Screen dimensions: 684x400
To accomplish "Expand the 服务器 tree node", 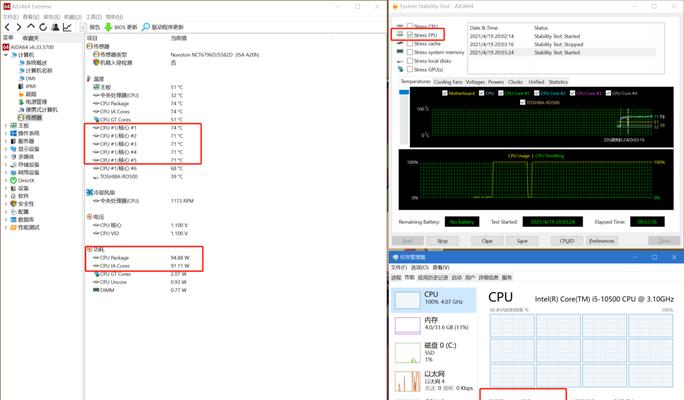I will 6,141.
